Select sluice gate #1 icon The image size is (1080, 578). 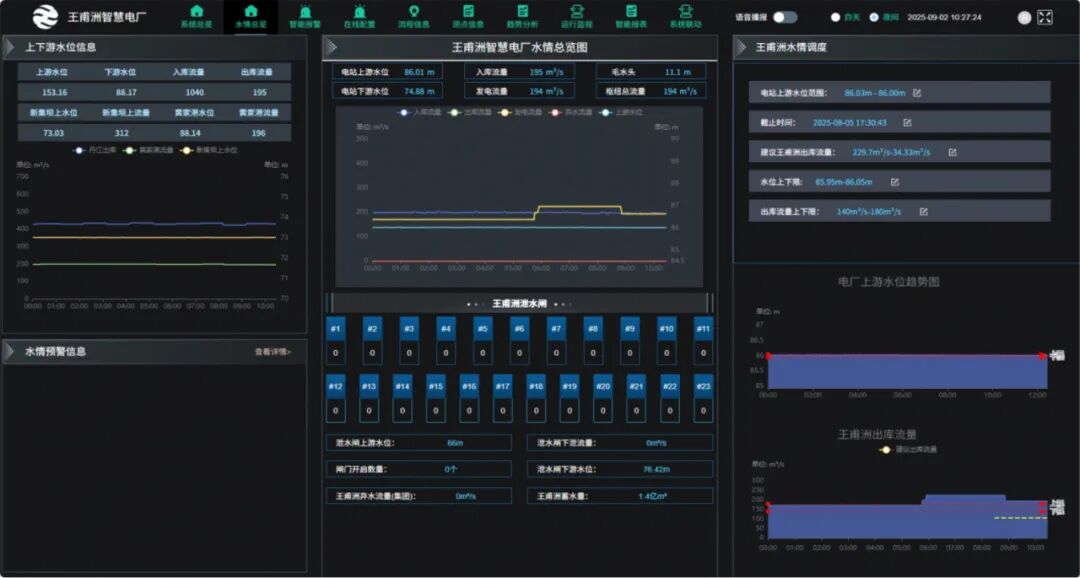pyautogui.click(x=335, y=329)
